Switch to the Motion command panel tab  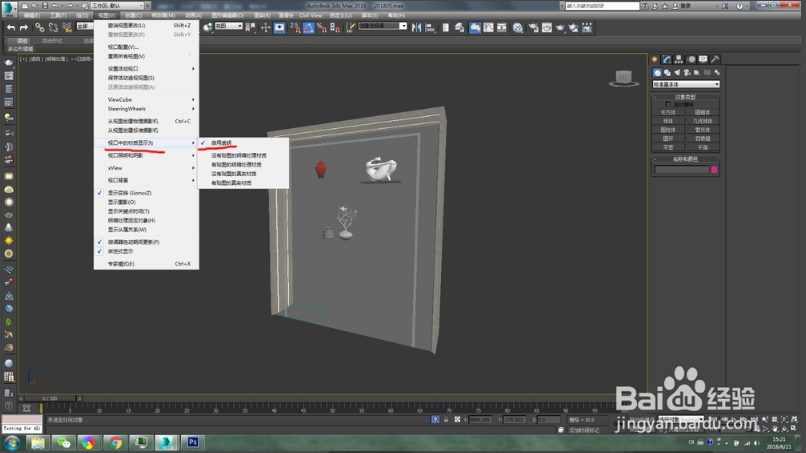click(691, 59)
